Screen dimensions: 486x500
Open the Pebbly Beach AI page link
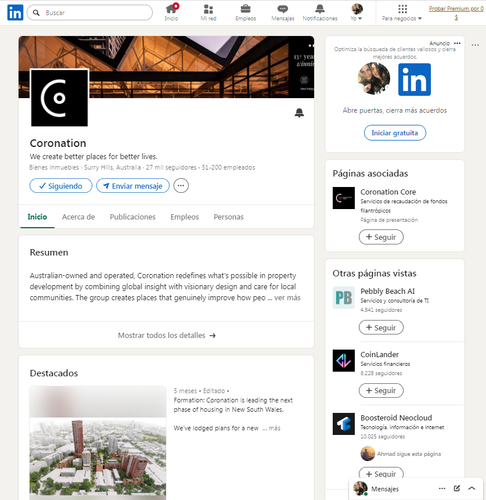point(387,291)
